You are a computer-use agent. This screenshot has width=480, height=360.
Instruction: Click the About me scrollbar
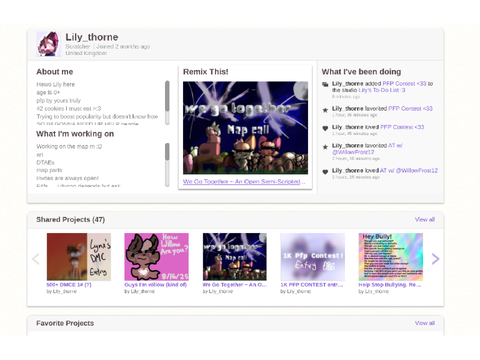[167, 103]
